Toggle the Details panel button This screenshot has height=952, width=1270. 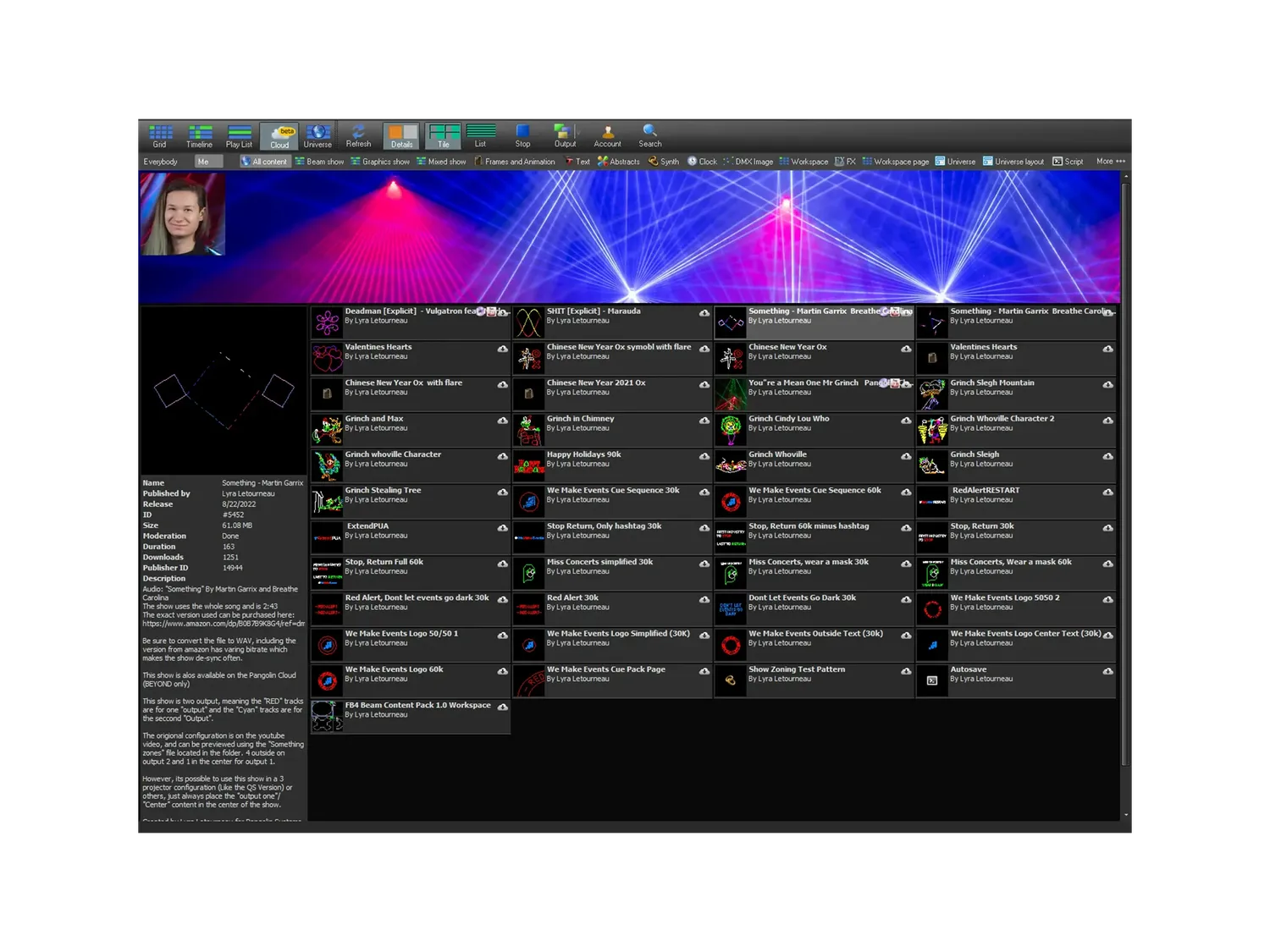[402, 135]
